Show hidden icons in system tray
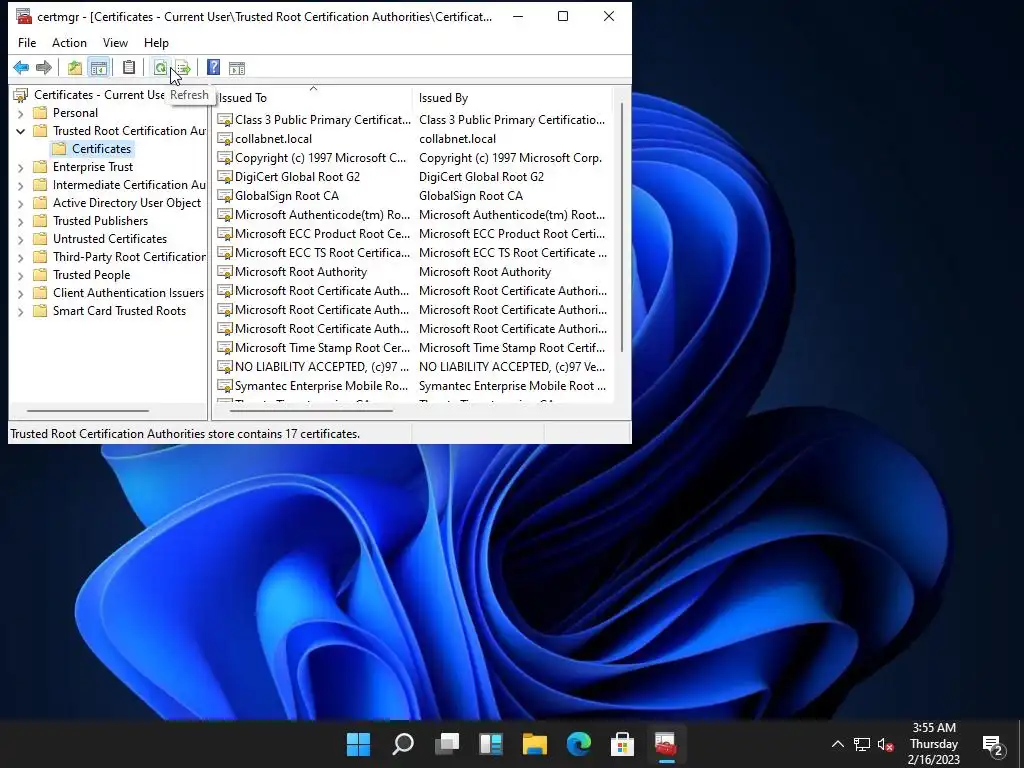 837,744
